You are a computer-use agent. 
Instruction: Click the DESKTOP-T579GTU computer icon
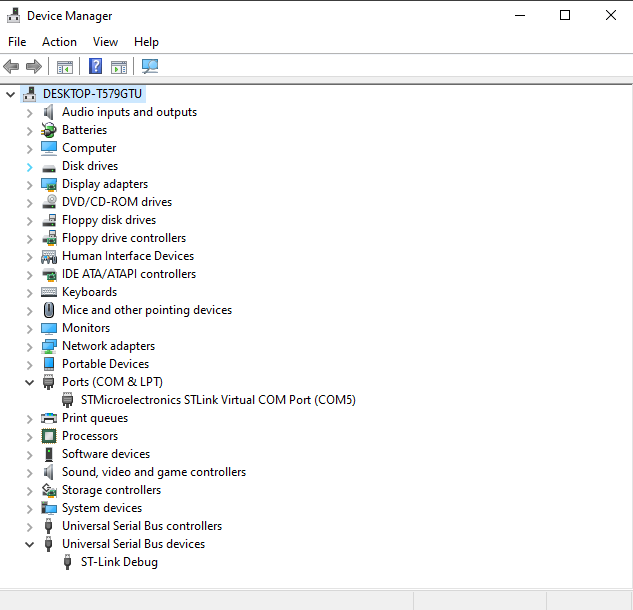[29, 94]
